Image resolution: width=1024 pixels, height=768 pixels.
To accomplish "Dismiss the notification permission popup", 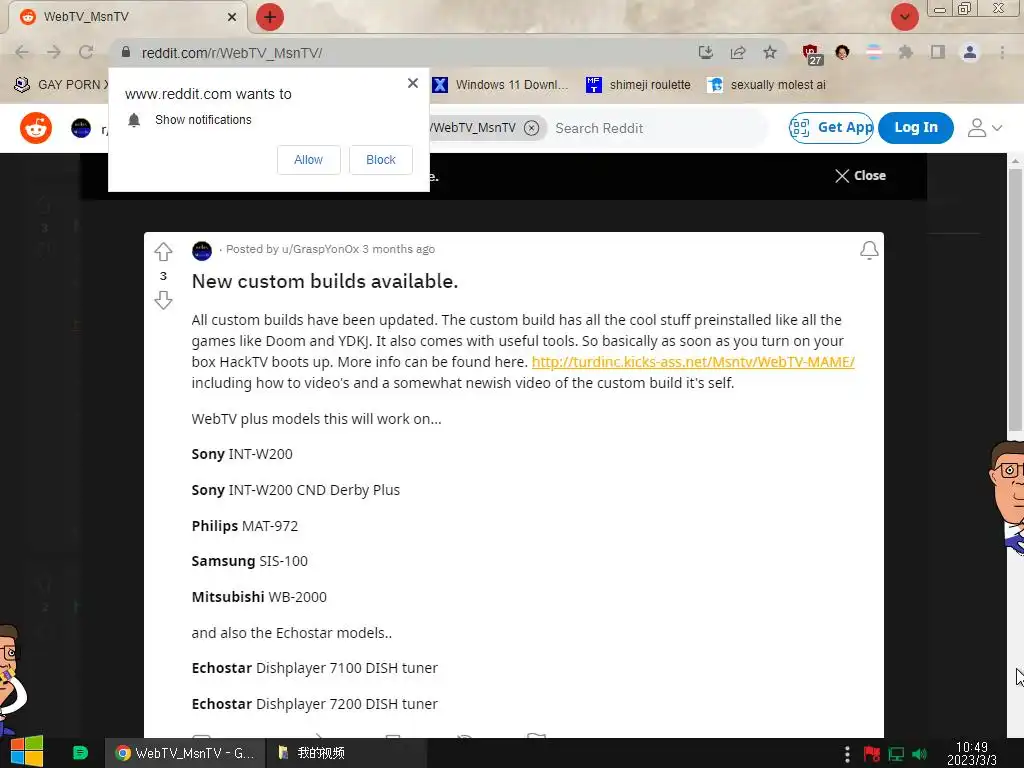I will 412,83.
